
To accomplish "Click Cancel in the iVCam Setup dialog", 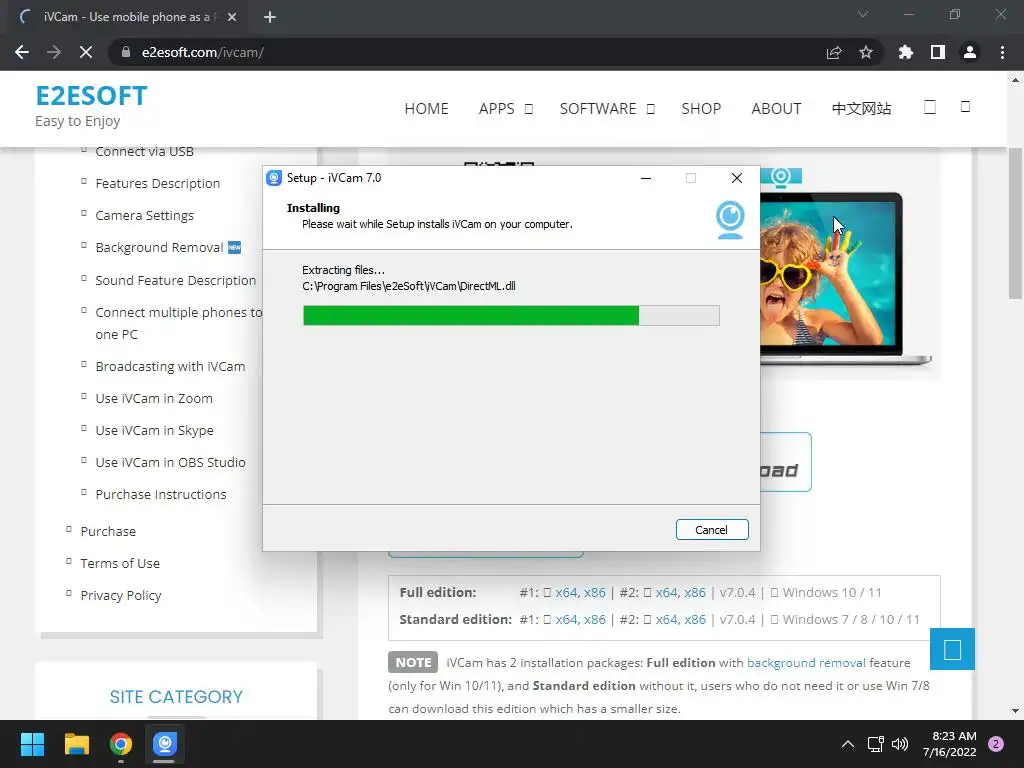I will tap(712, 530).
